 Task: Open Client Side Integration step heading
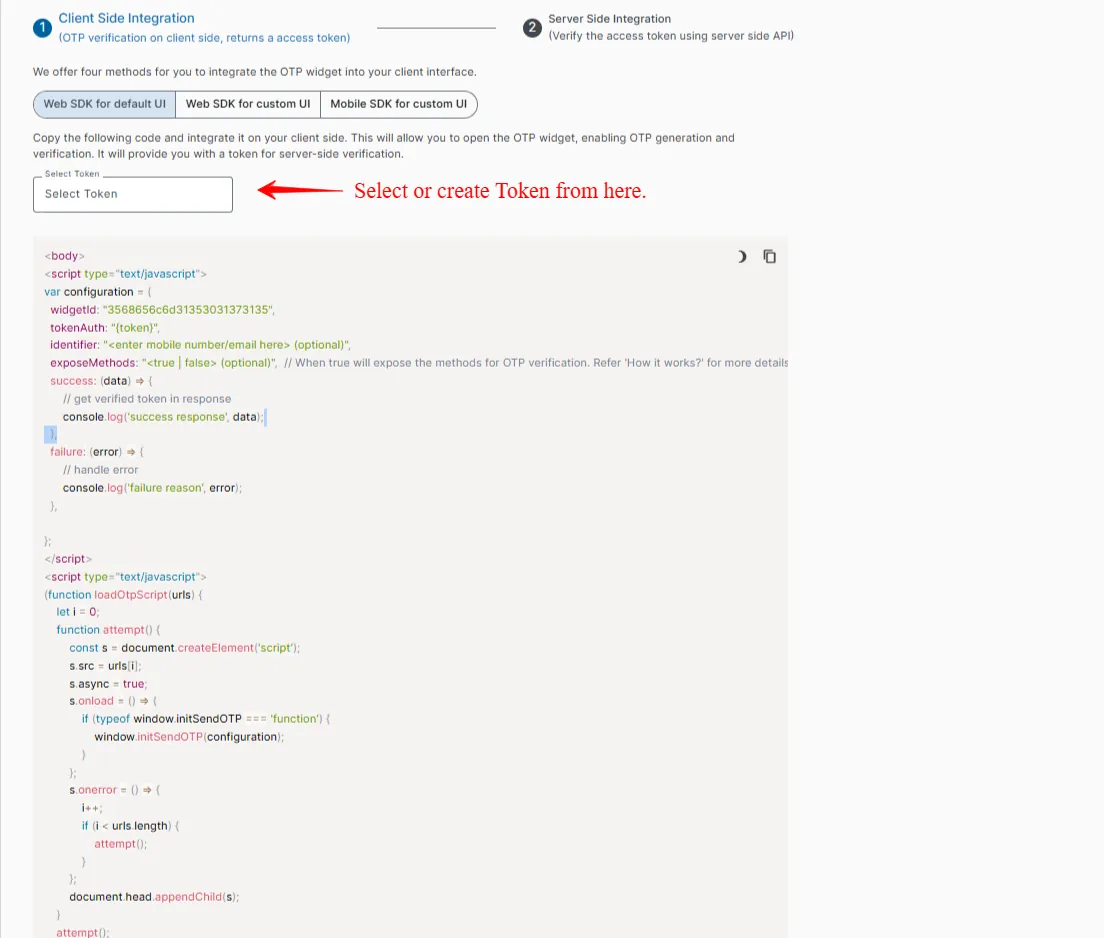[x=127, y=18]
